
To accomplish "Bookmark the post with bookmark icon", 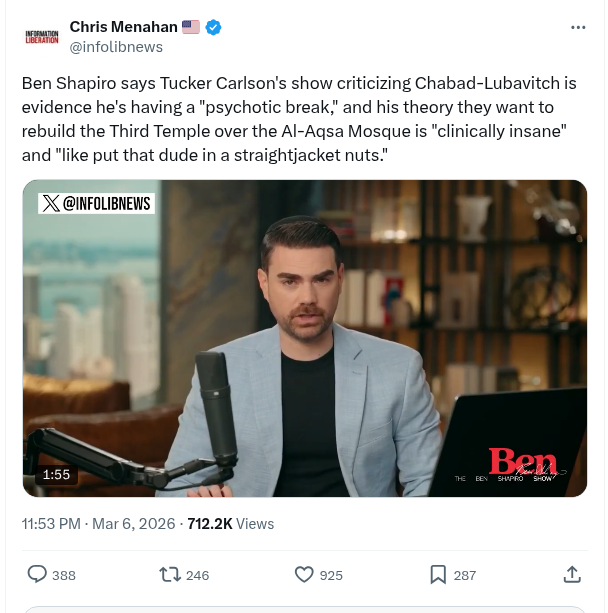I will pos(438,575).
